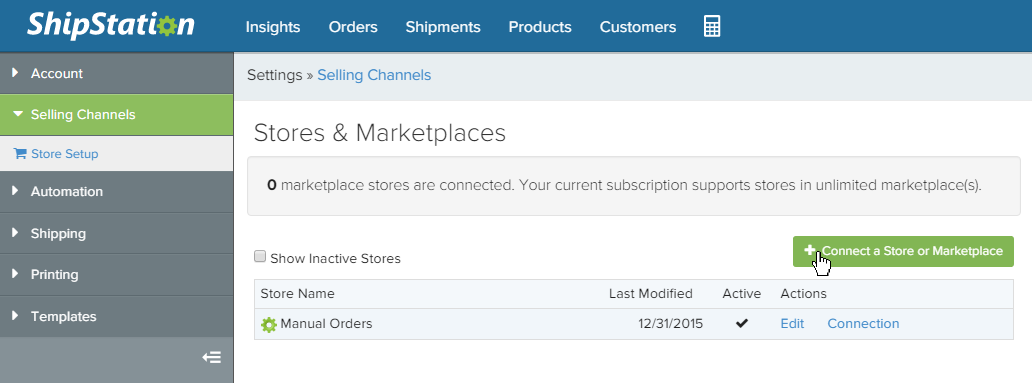Collapse sidebar using the arrow-lines icon
Image resolution: width=1032 pixels, height=383 pixels.
click(x=211, y=358)
